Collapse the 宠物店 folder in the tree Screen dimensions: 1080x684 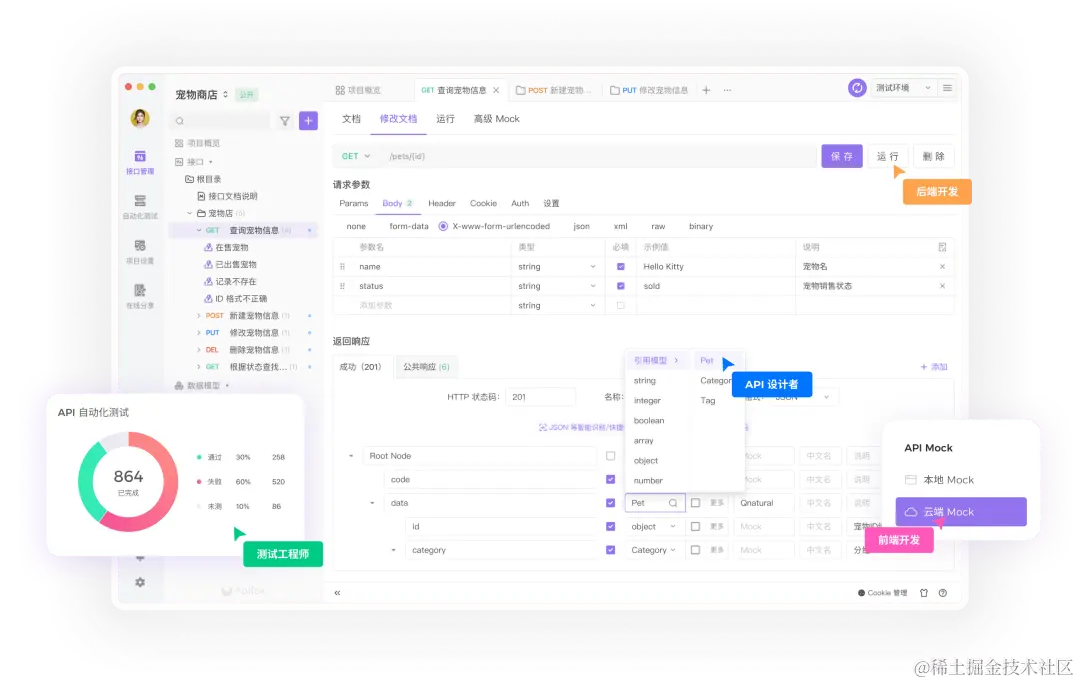pos(189,214)
